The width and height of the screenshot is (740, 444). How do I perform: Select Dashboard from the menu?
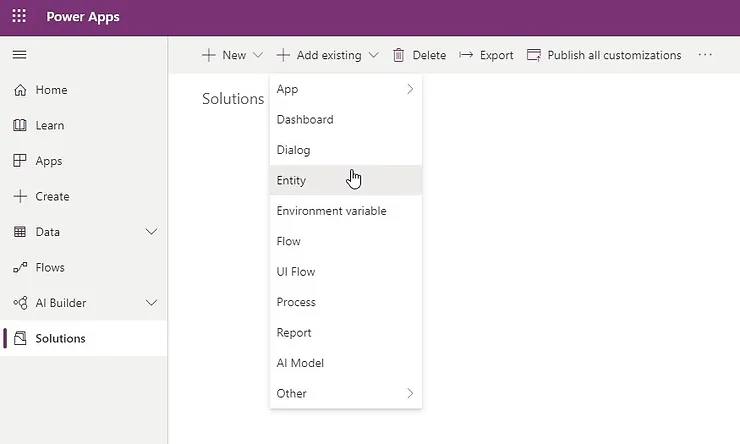coord(346,119)
